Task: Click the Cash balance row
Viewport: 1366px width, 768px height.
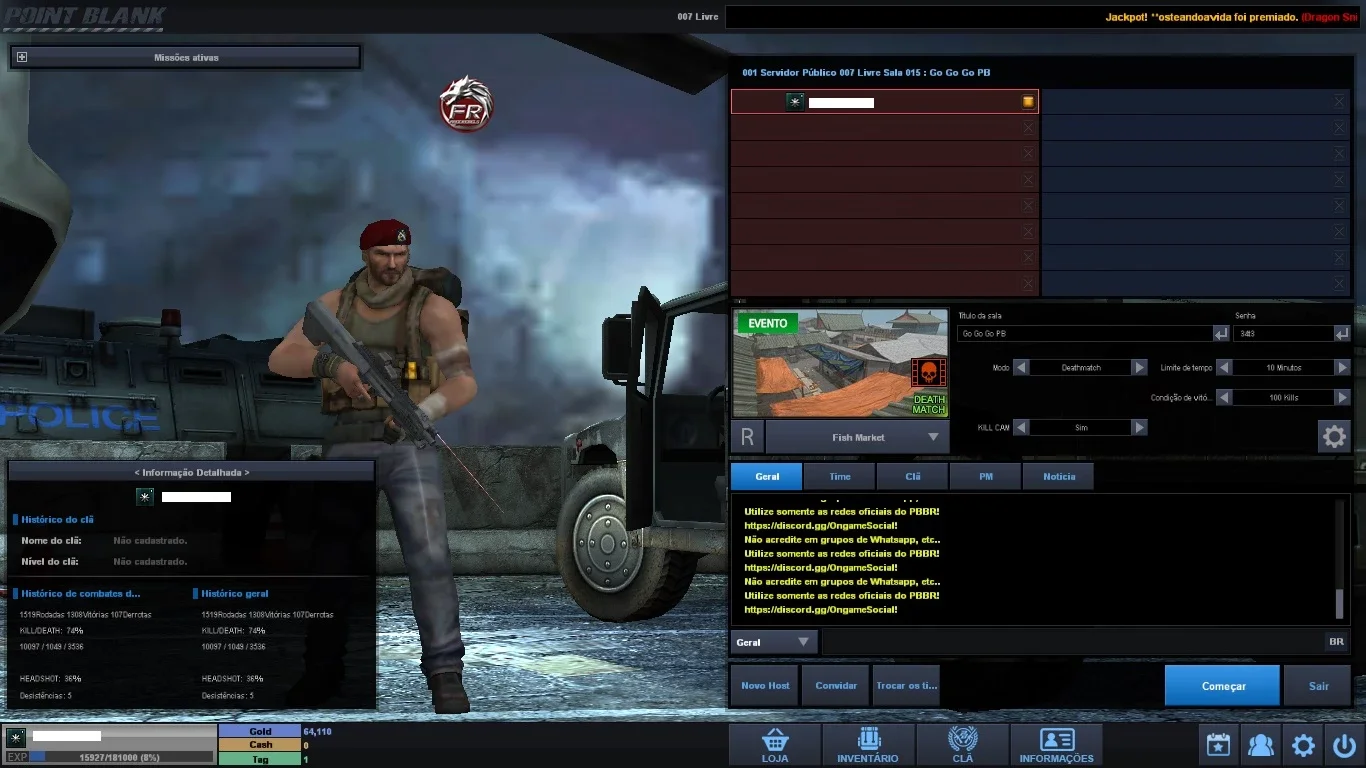Action: click(264, 745)
